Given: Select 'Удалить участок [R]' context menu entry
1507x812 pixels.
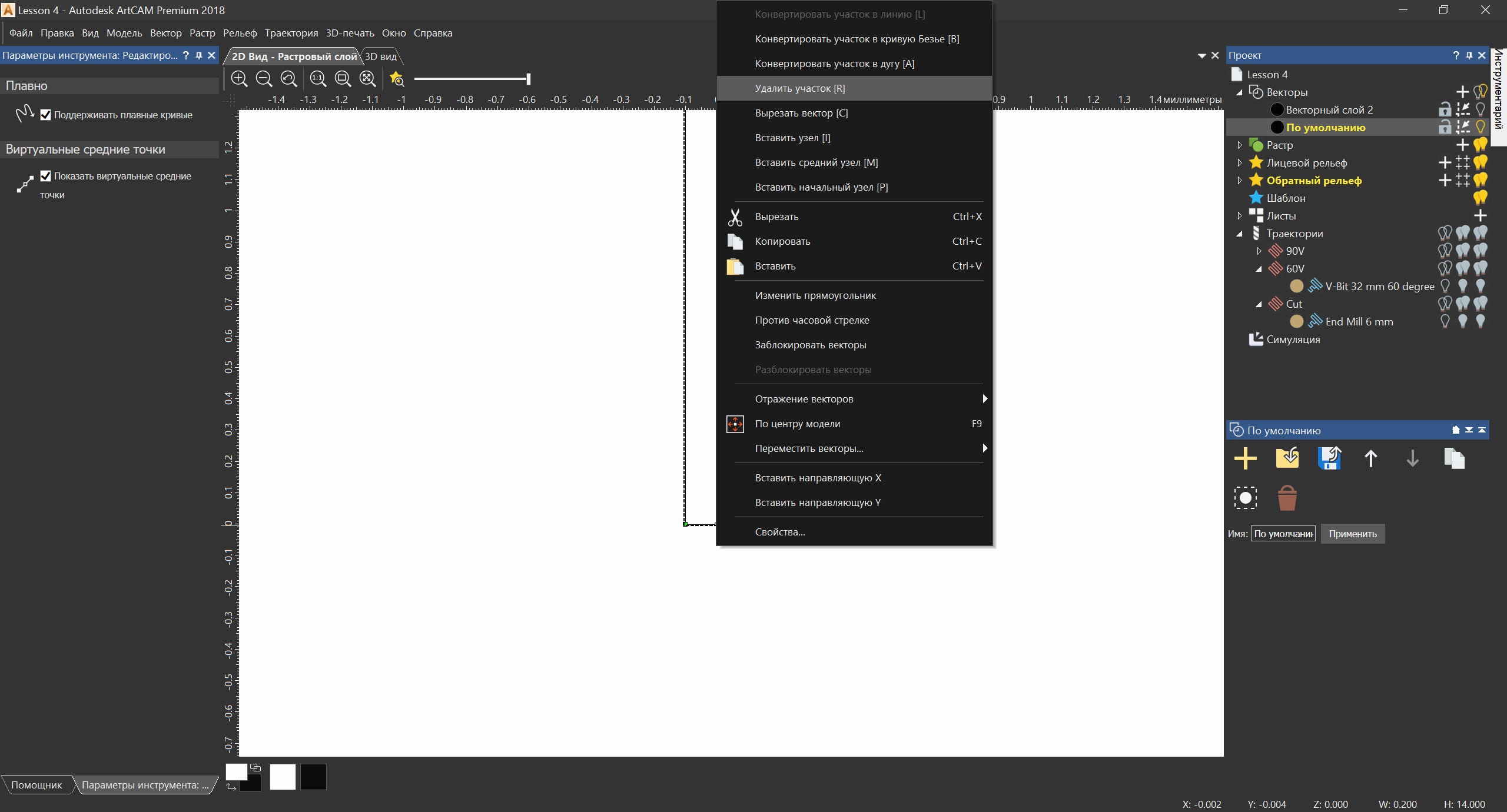Looking at the screenshot, I should (799, 88).
